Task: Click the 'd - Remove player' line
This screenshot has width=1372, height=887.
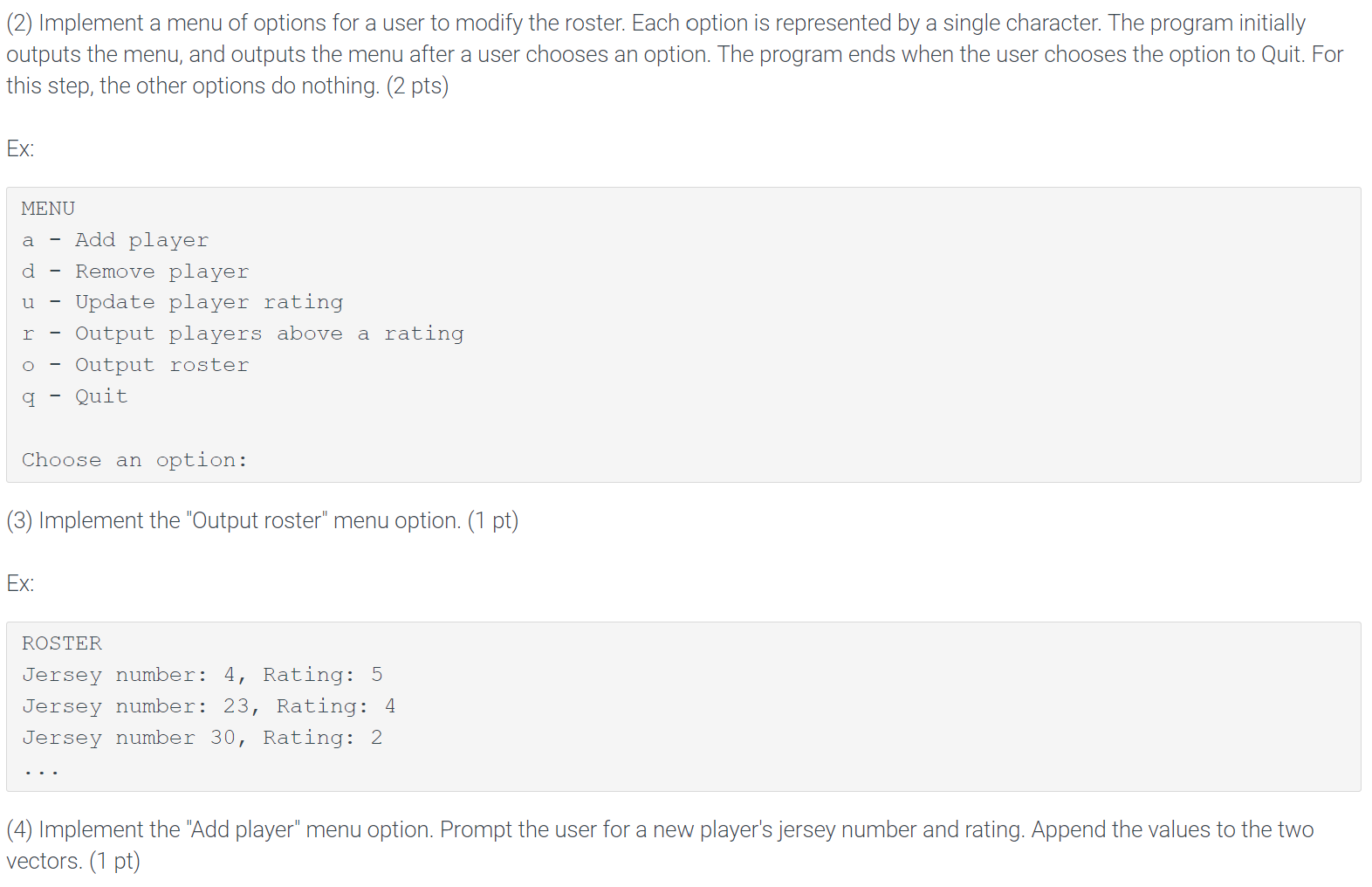Action: pyautogui.click(x=135, y=272)
